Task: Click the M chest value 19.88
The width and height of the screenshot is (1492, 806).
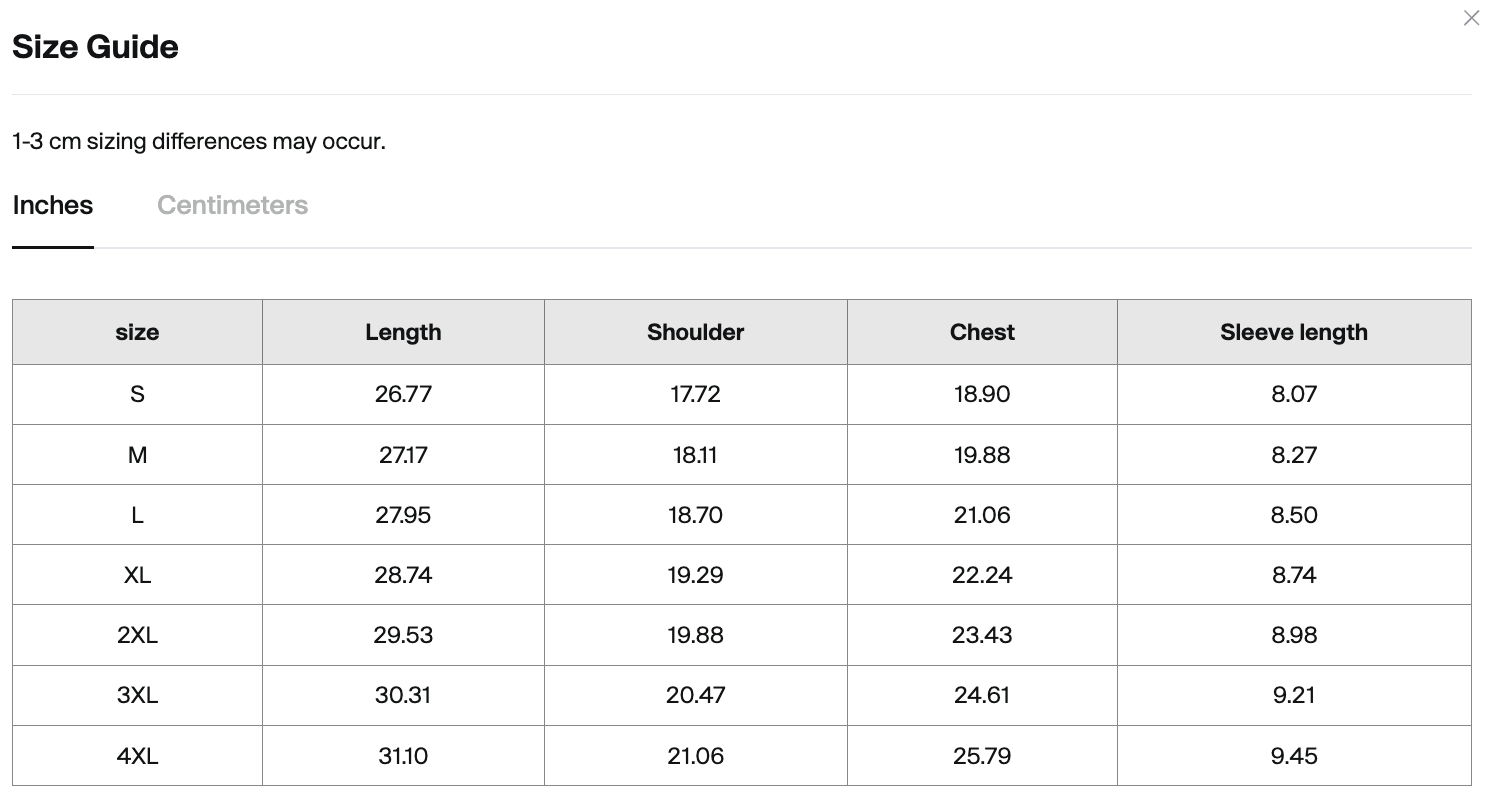Action: click(x=982, y=455)
